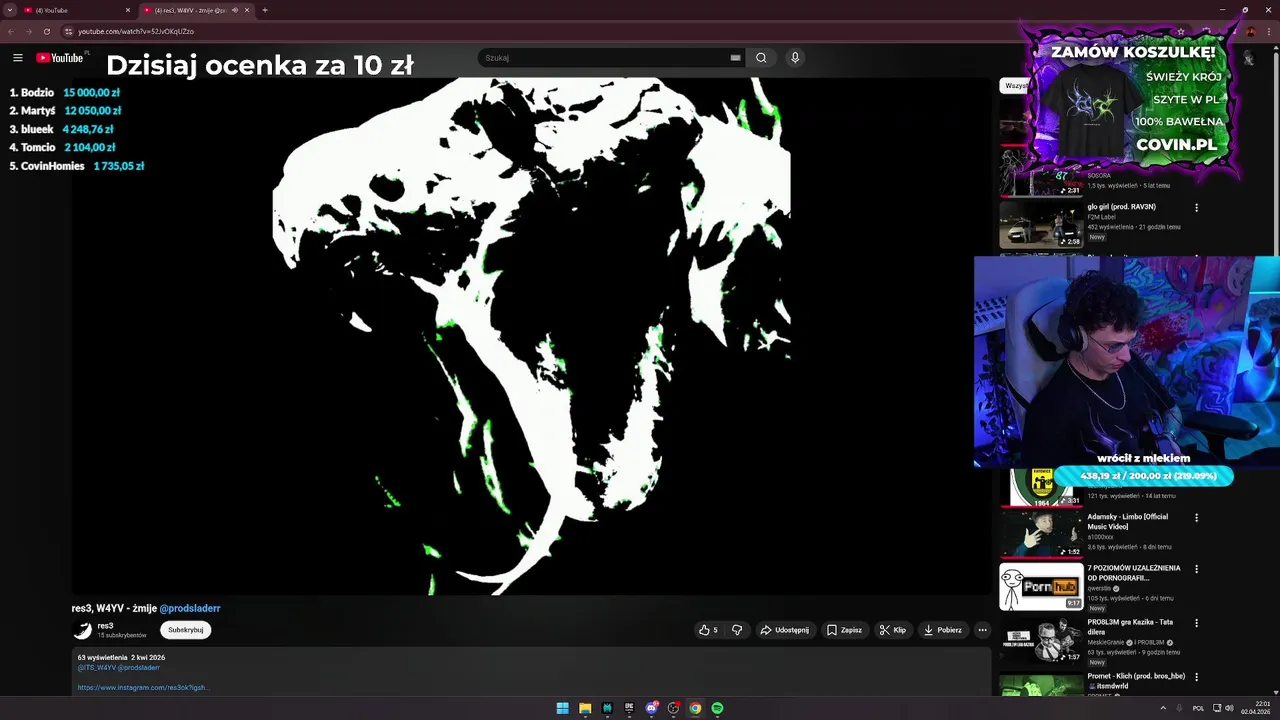1280x720 pixels.
Task: Open the tab search dropdown arrow
Action: [10, 10]
